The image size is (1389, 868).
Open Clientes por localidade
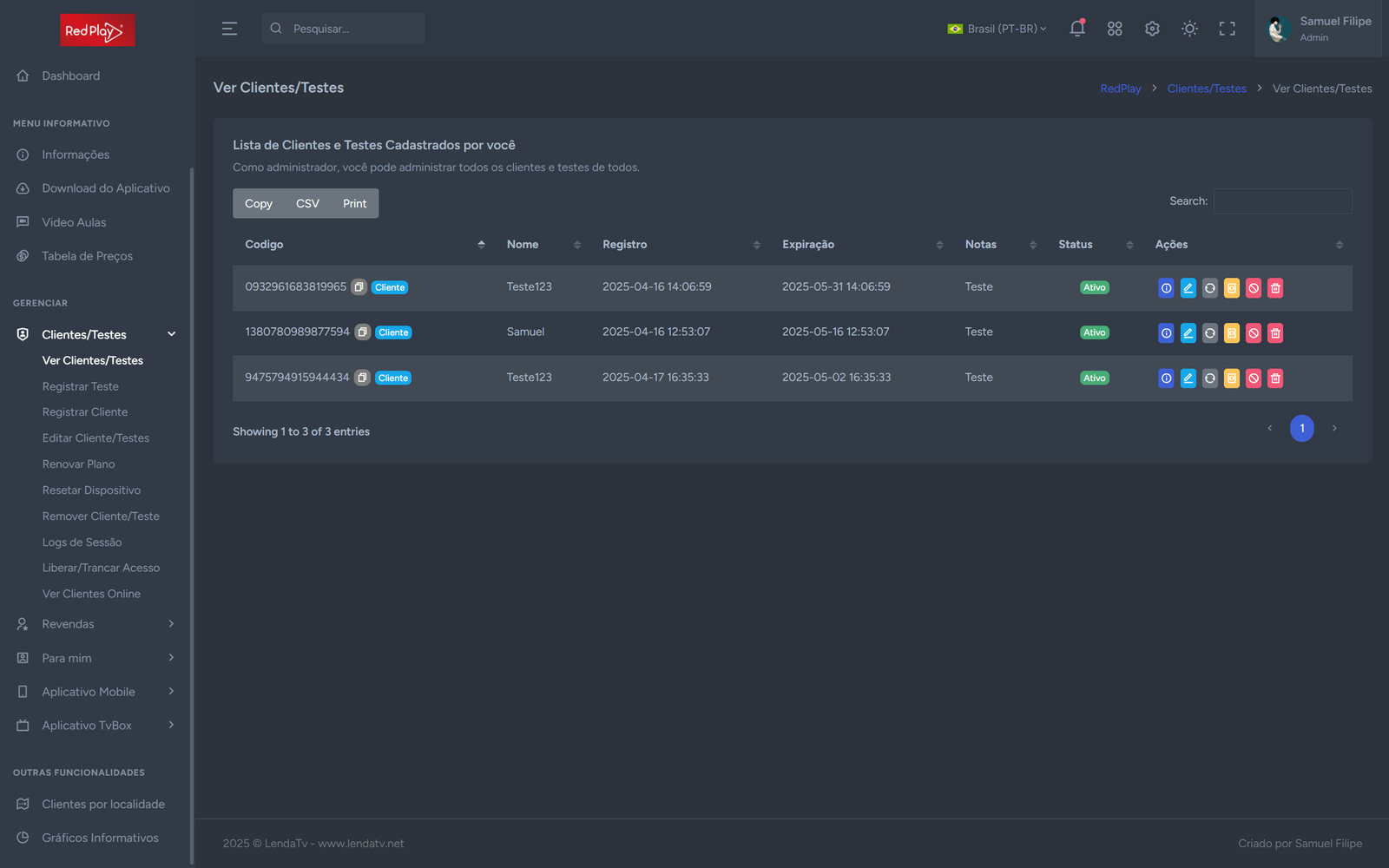pos(103,805)
